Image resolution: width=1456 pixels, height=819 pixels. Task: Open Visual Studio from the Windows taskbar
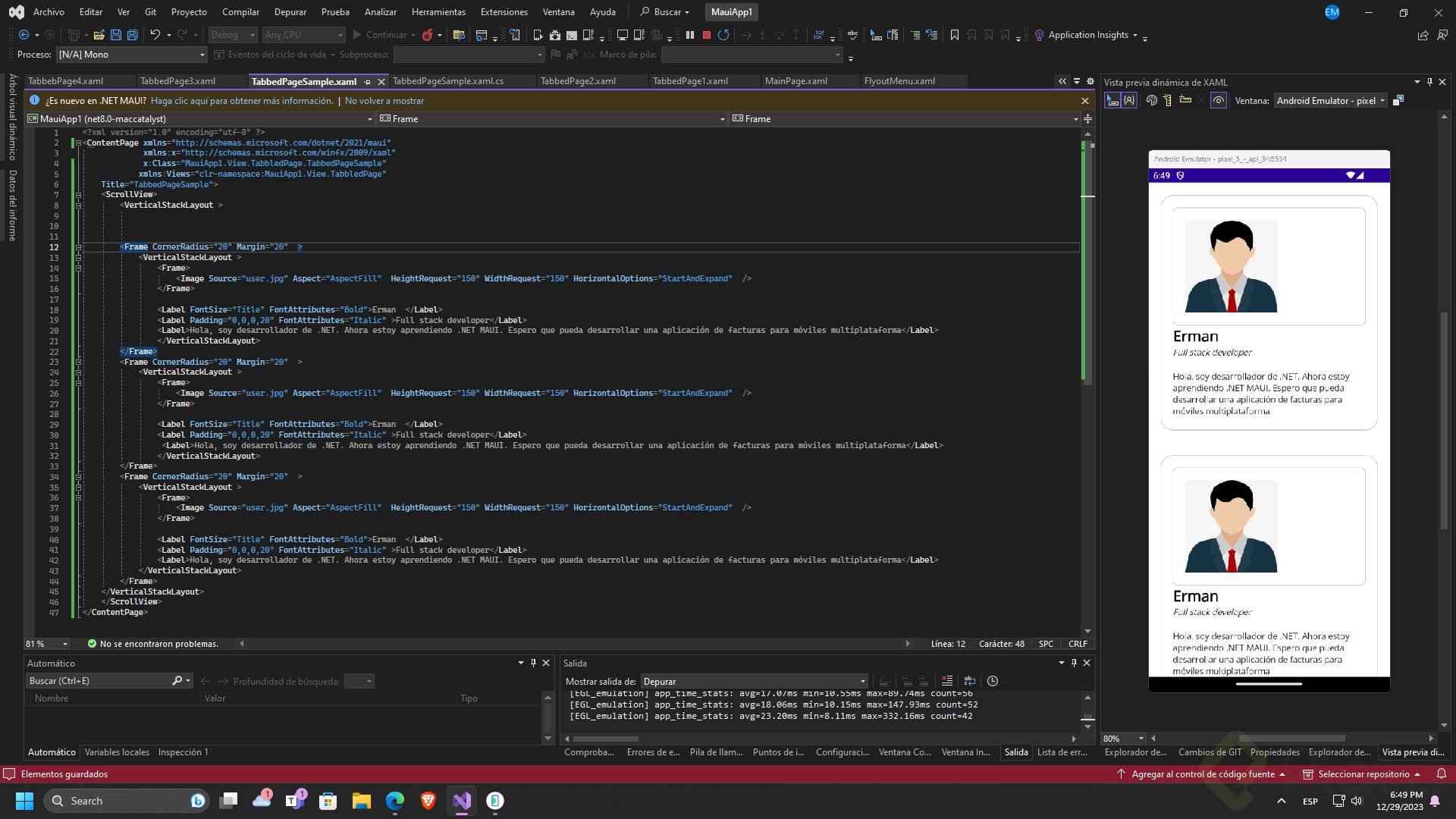[462, 801]
